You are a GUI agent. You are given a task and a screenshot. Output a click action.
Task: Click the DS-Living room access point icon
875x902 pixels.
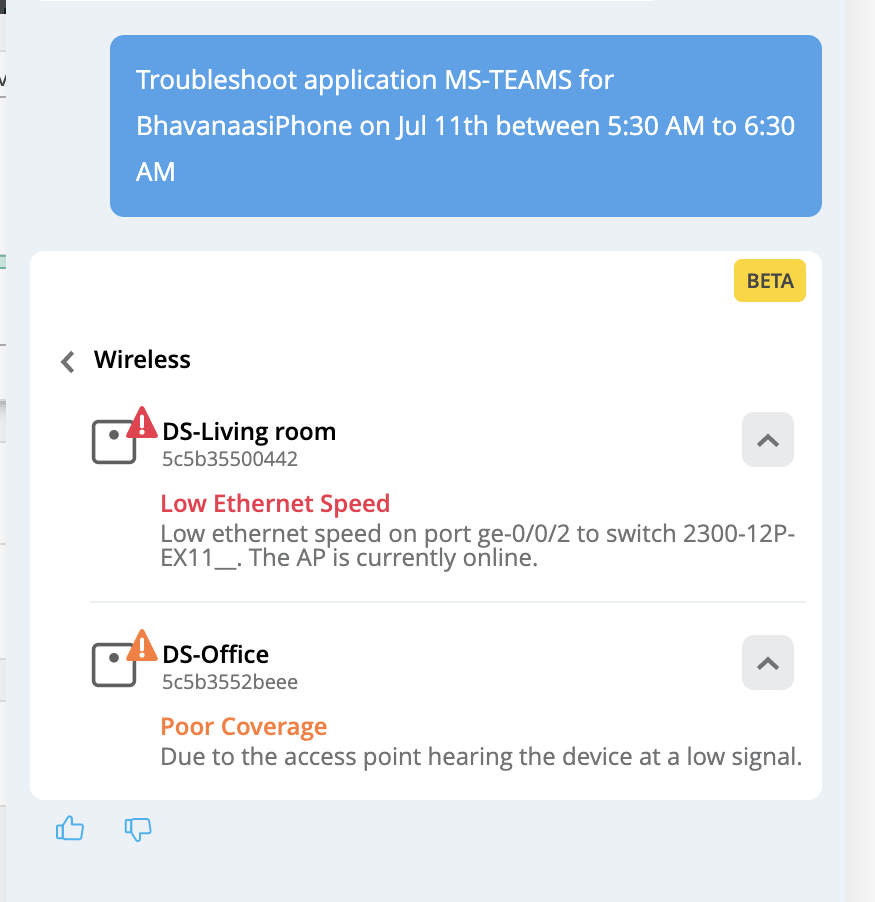(114, 442)
